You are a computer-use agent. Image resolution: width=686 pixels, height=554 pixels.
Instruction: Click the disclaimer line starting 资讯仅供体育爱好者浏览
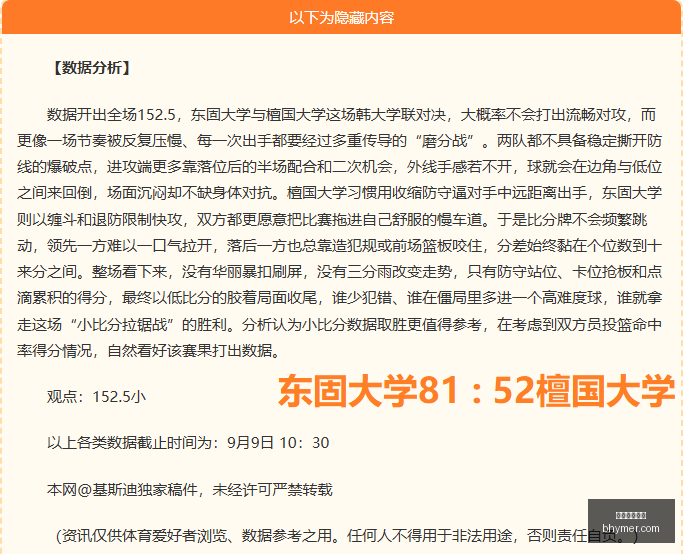click(347, 536)
